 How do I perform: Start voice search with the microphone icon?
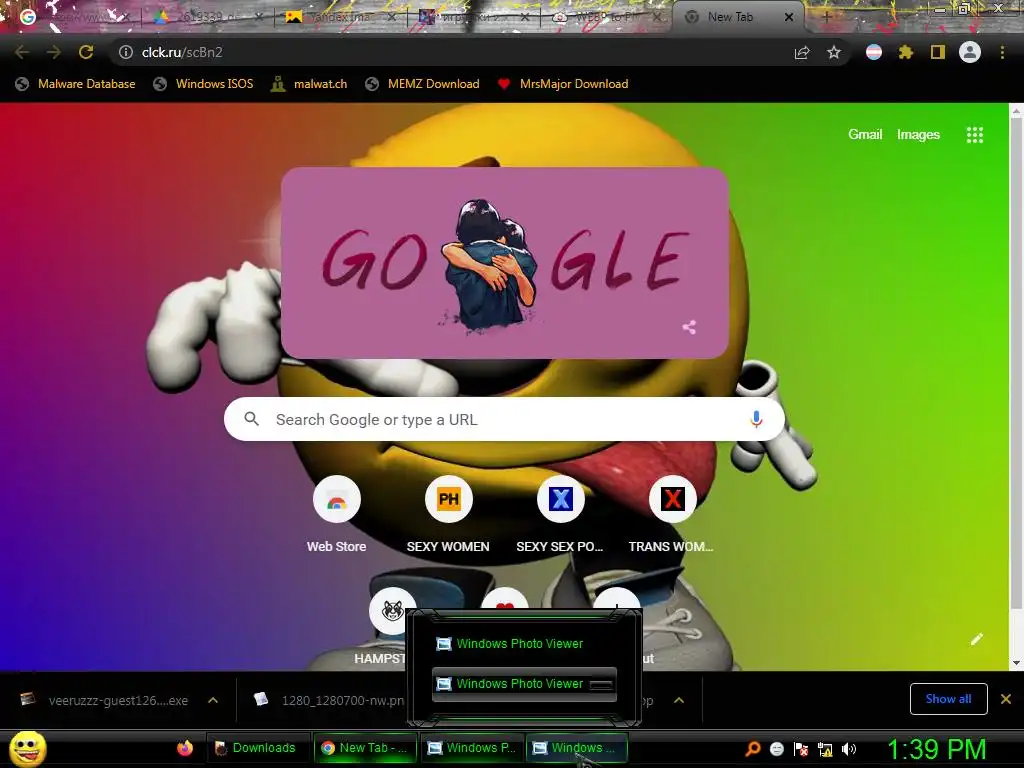[x=756, y=419]
